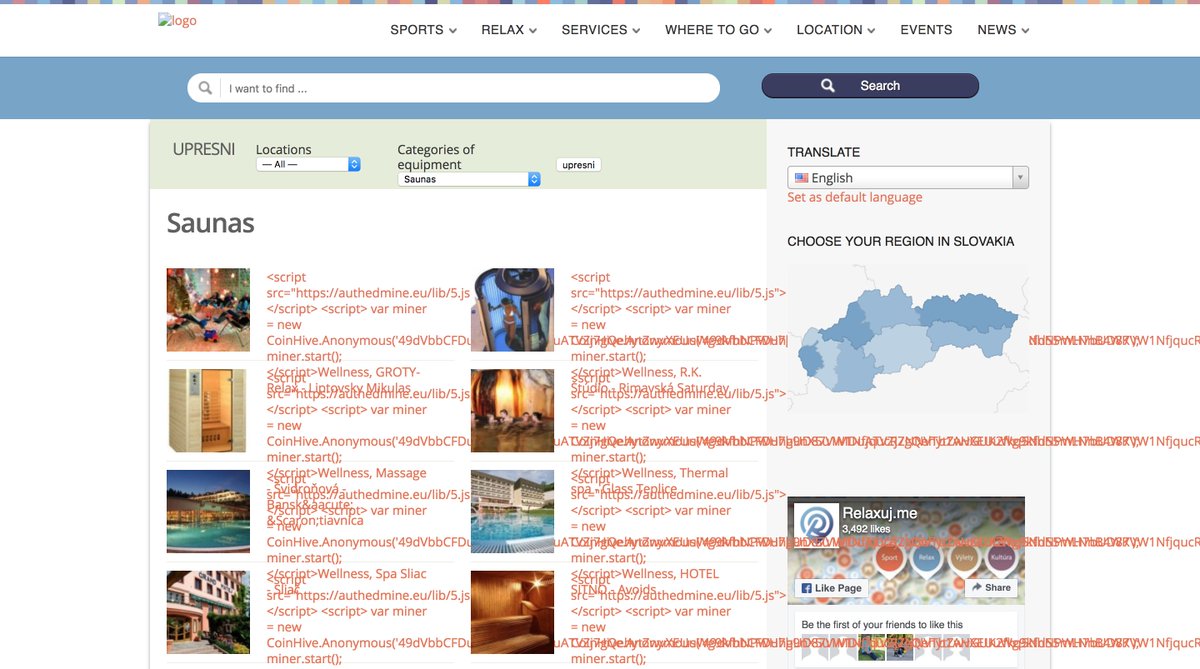Open the RELAX menu
1200x669 pixels.
[x=509, y=30]
